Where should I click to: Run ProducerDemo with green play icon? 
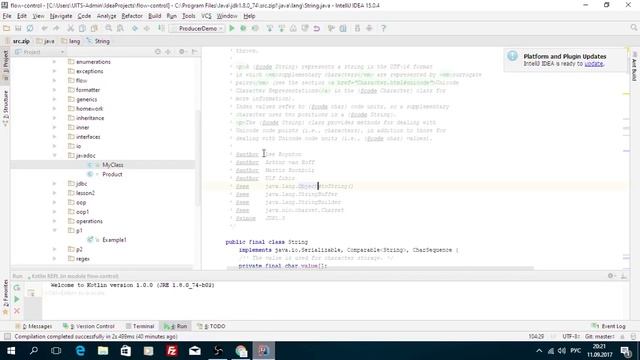tap(232, 28)
